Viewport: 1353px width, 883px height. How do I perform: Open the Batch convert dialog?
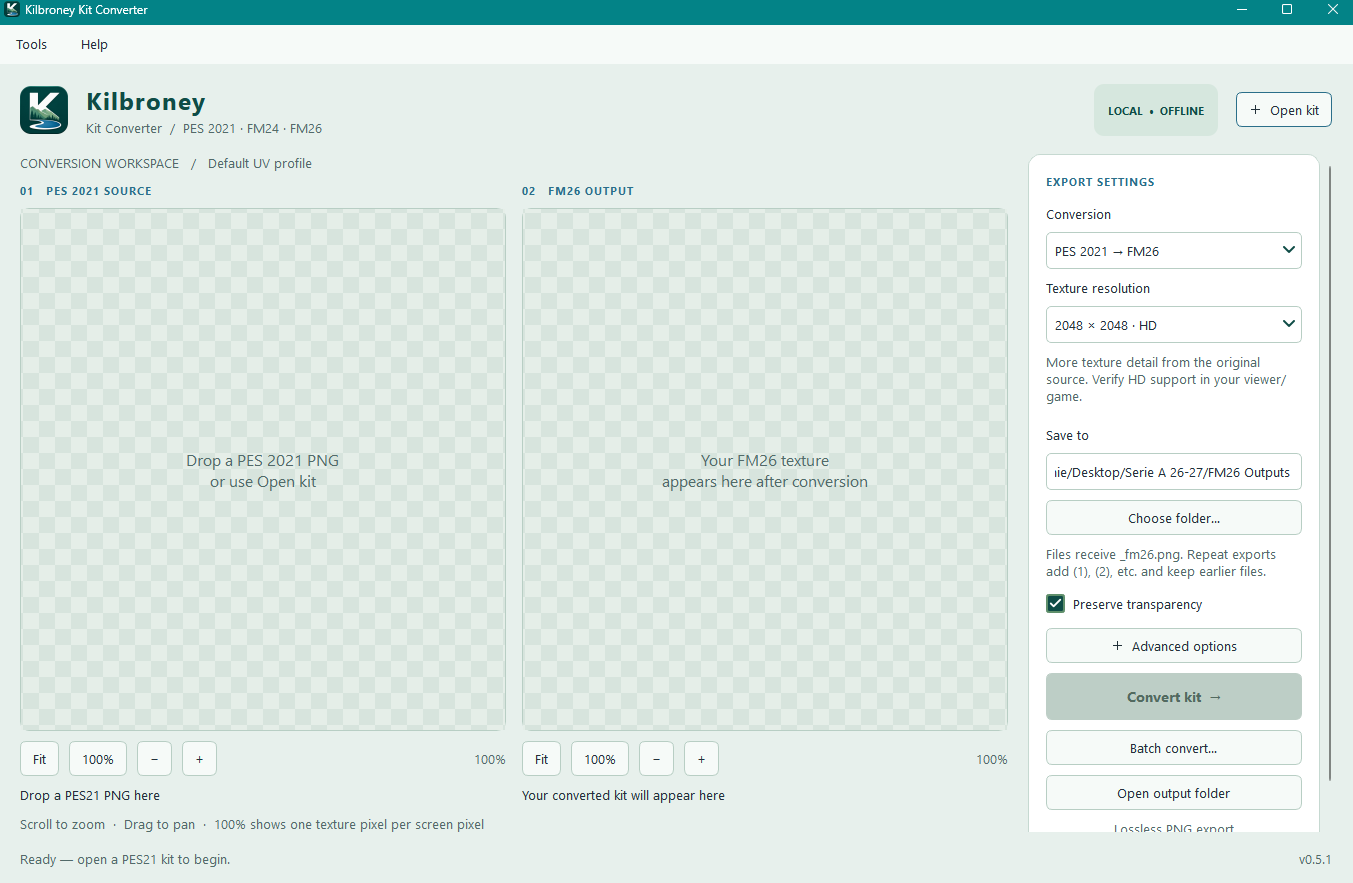point(1174,748)
